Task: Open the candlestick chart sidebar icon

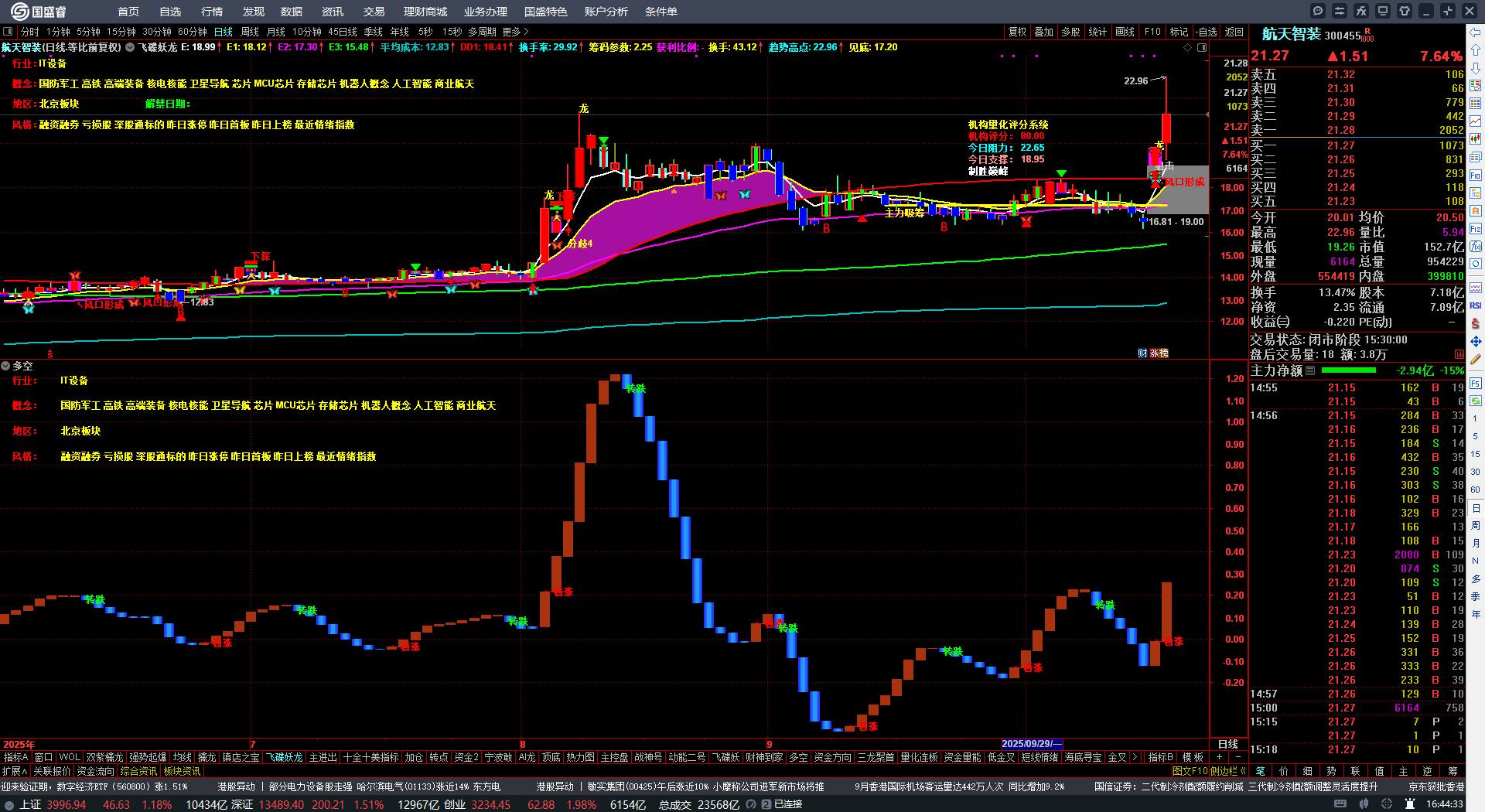Action: pyautogui.click(x=1476, y=139)
